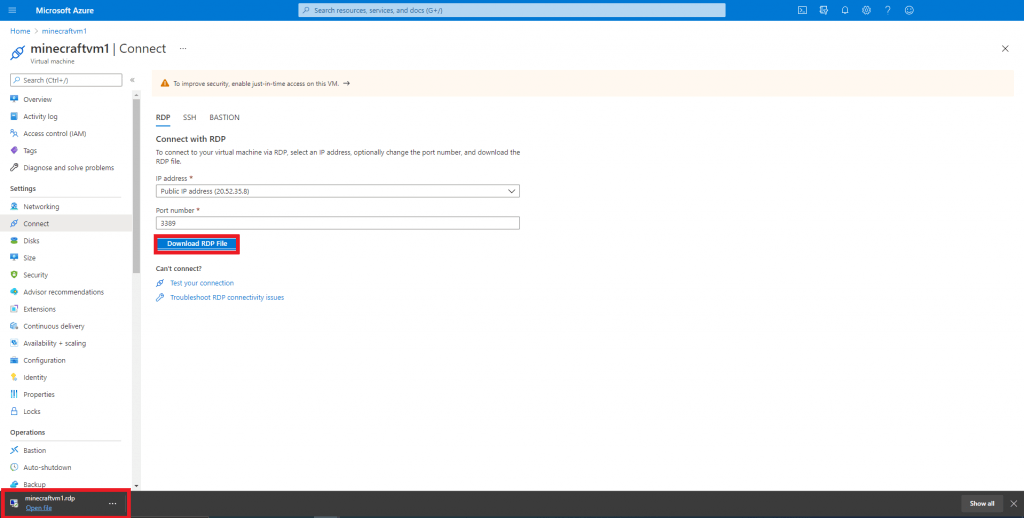1024x518 pixels.
Task: Click the just-in-time access warning banner
Action: [583, 84]
